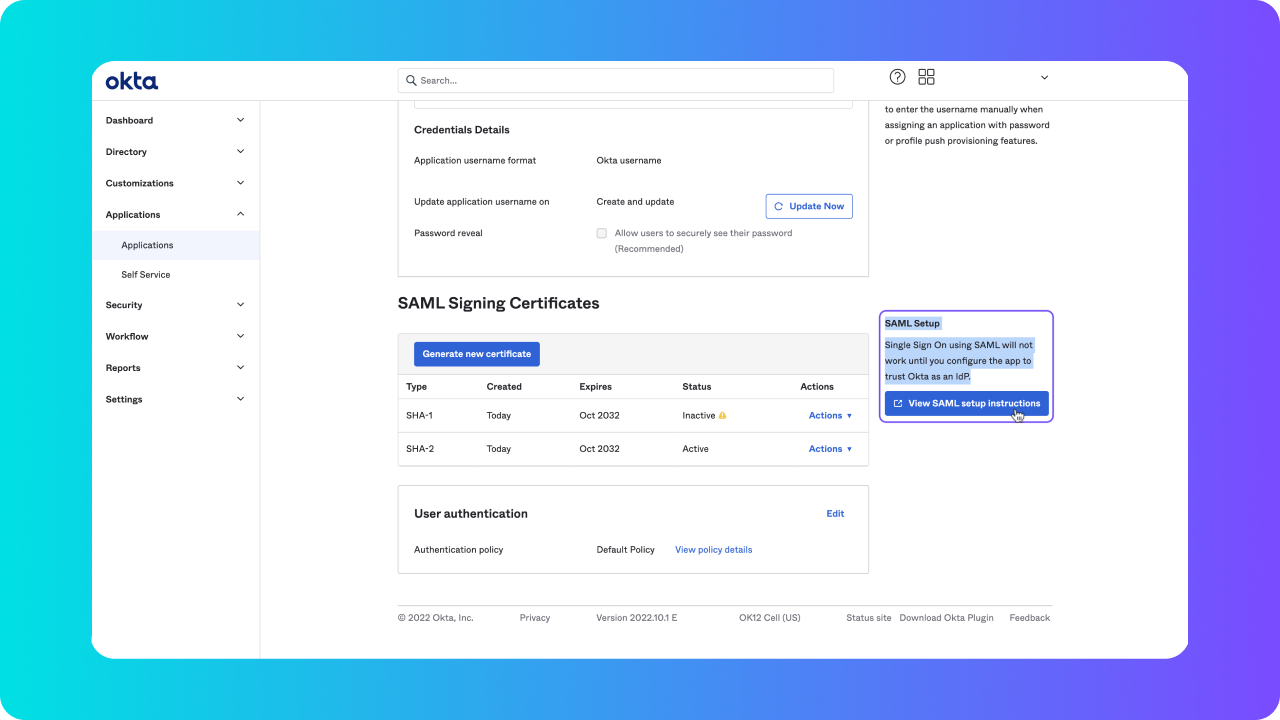Click the warning icon beside Inactive status
The width and height of the screenshot is (1280, 720).
(x=723, y=415)
